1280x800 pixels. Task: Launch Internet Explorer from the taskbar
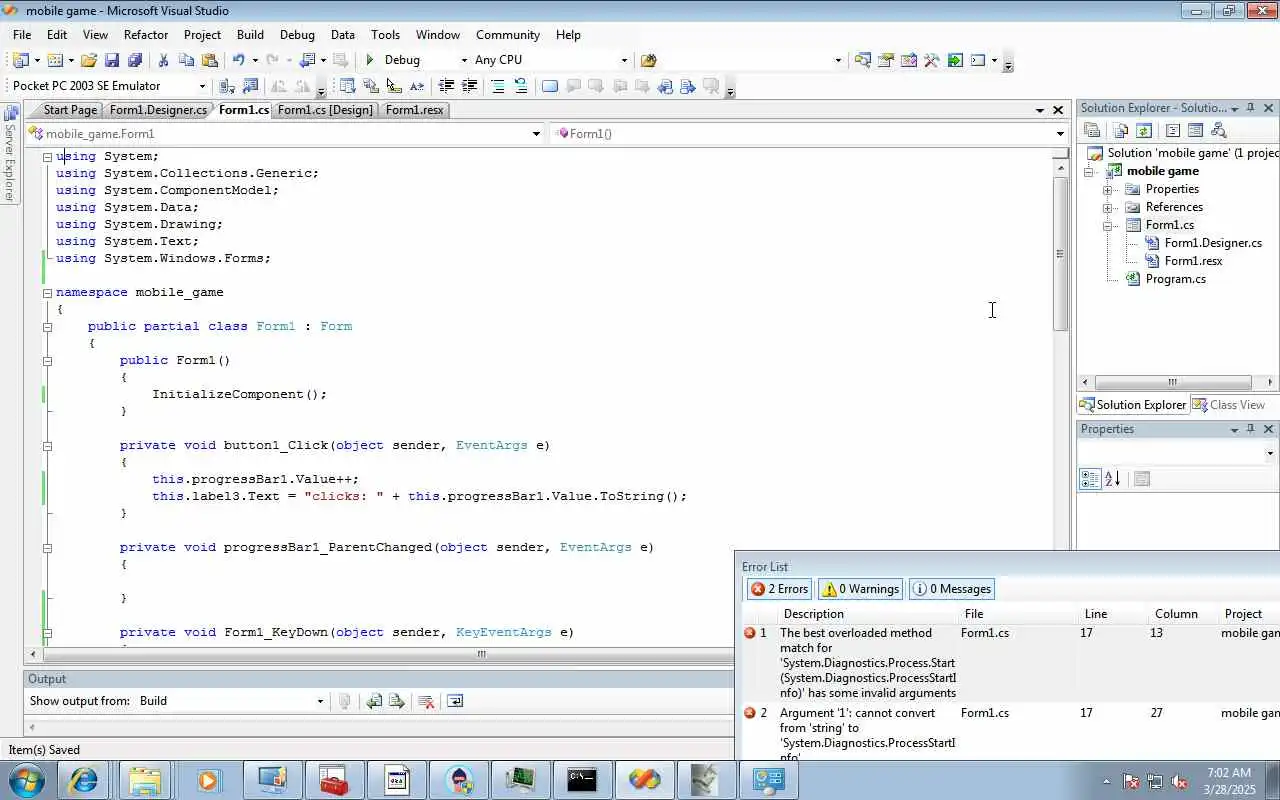(83, 780)
